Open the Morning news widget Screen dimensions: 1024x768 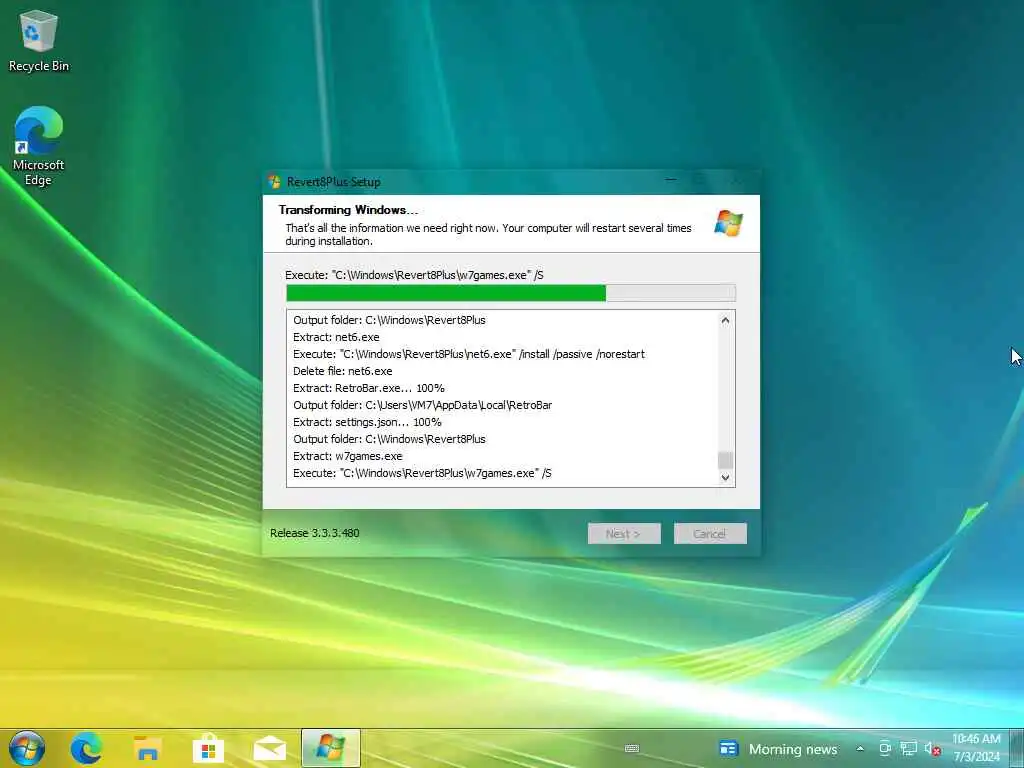[x=778, y=749]
